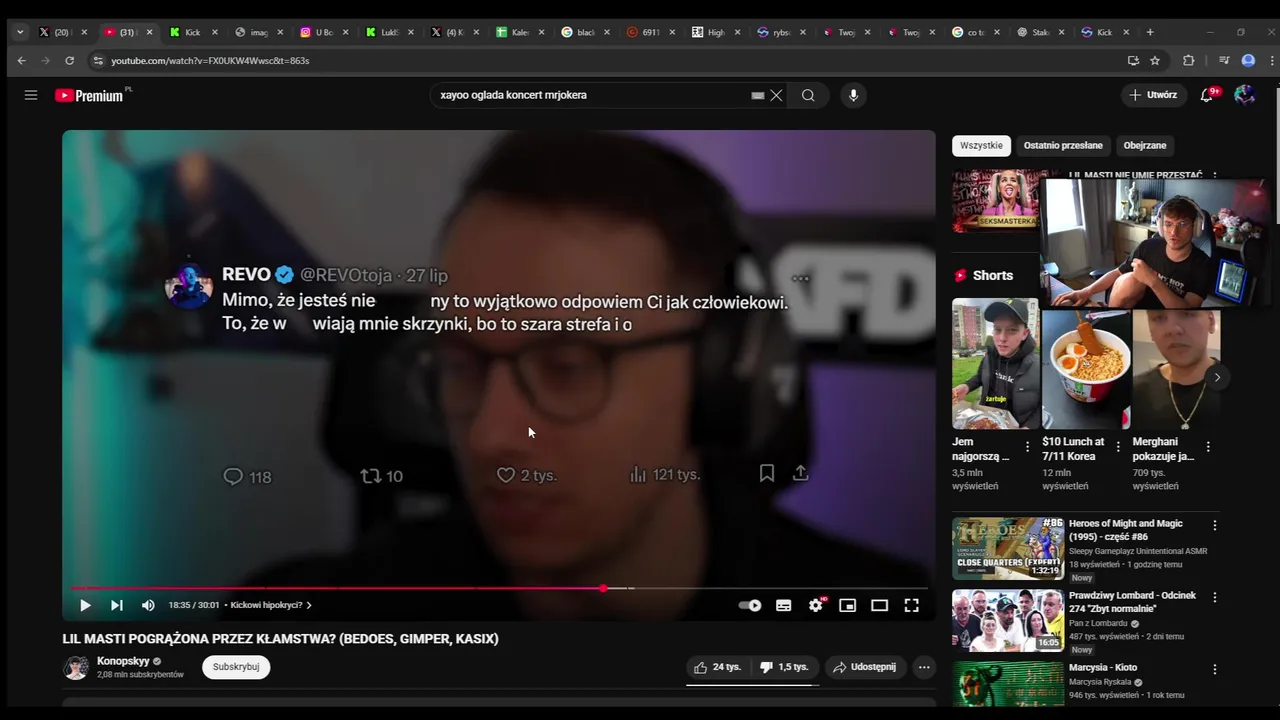
Task: Open more actions below the video
Action: [x=924, y=667]
